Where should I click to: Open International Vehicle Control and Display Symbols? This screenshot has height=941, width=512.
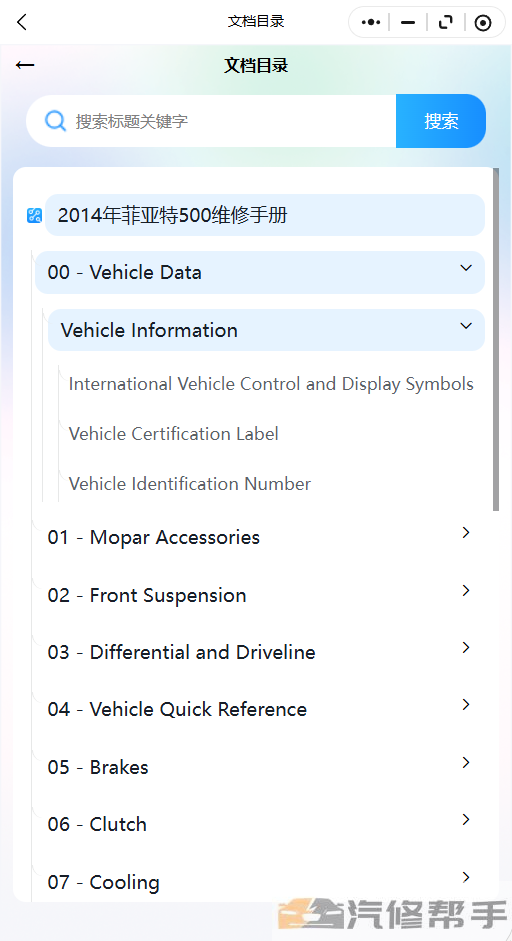(271, 384)
